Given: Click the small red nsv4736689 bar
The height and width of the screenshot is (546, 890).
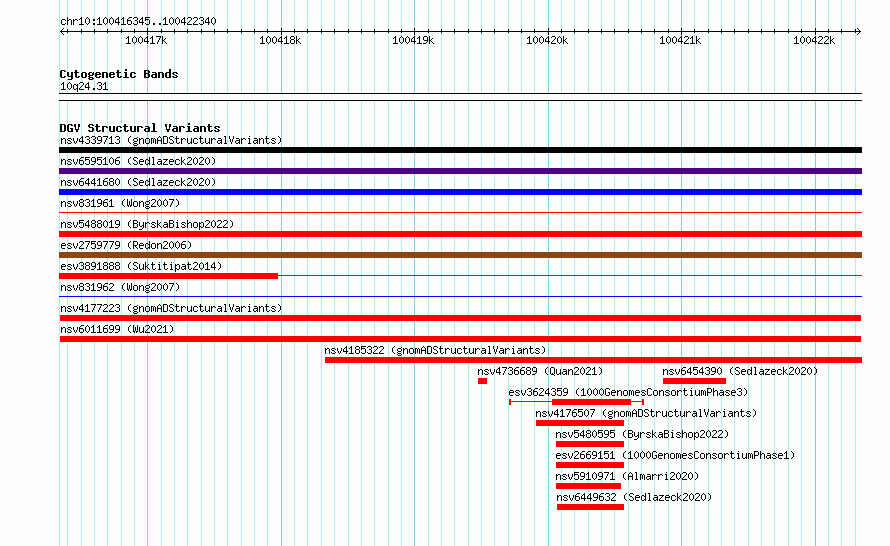Looking at the screenshot, I should point(482,381).
